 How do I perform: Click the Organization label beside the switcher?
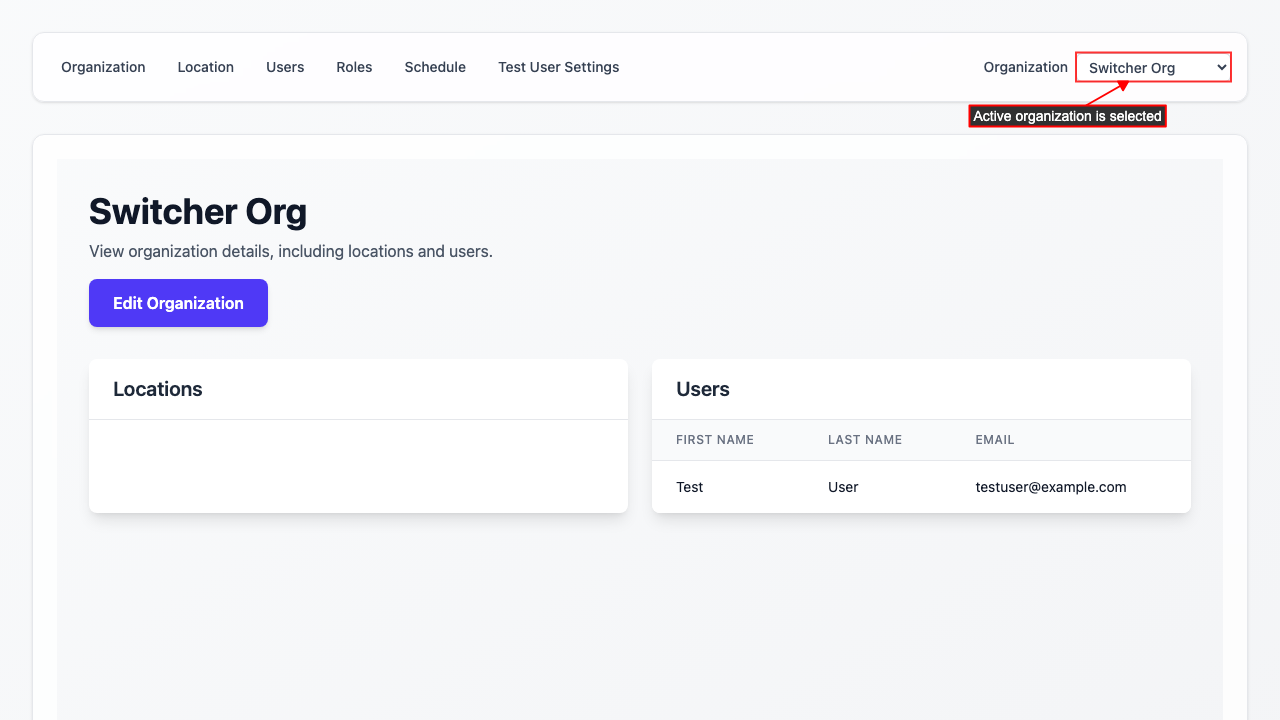click(x=1025, y=67)
